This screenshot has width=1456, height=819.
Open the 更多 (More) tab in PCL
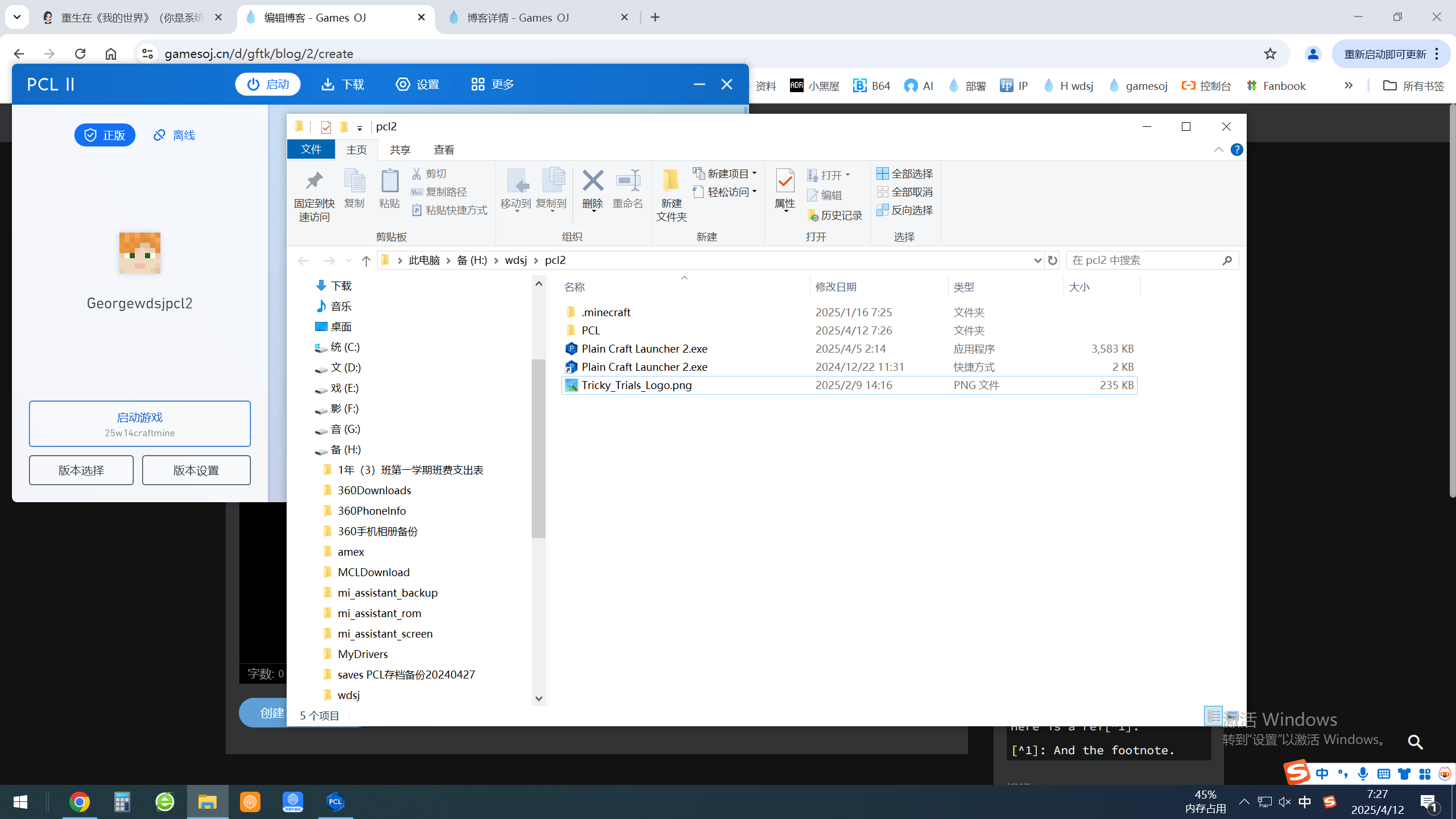click(x=493, y=84)
